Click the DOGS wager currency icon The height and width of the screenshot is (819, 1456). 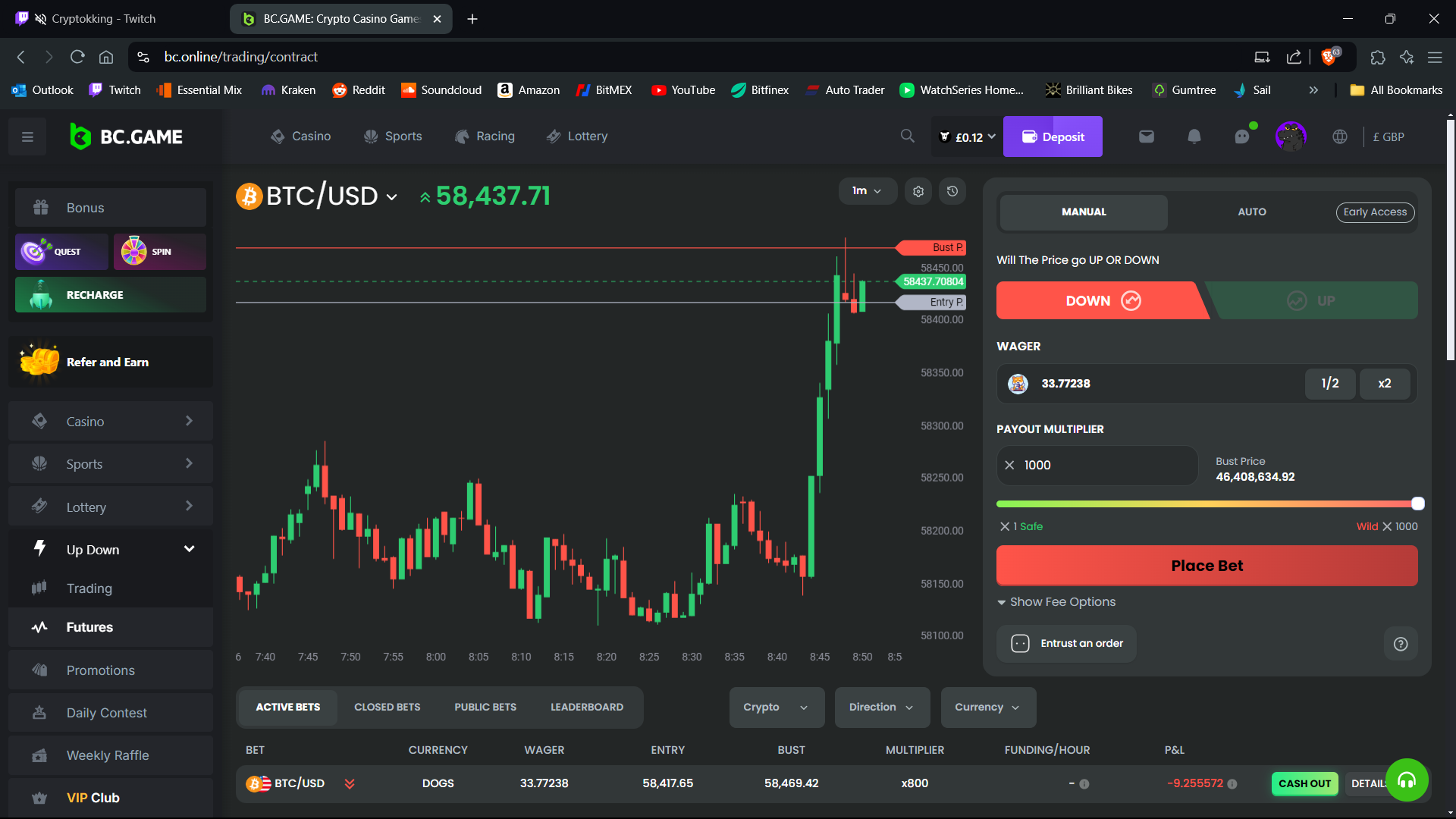click(1018, 384)
